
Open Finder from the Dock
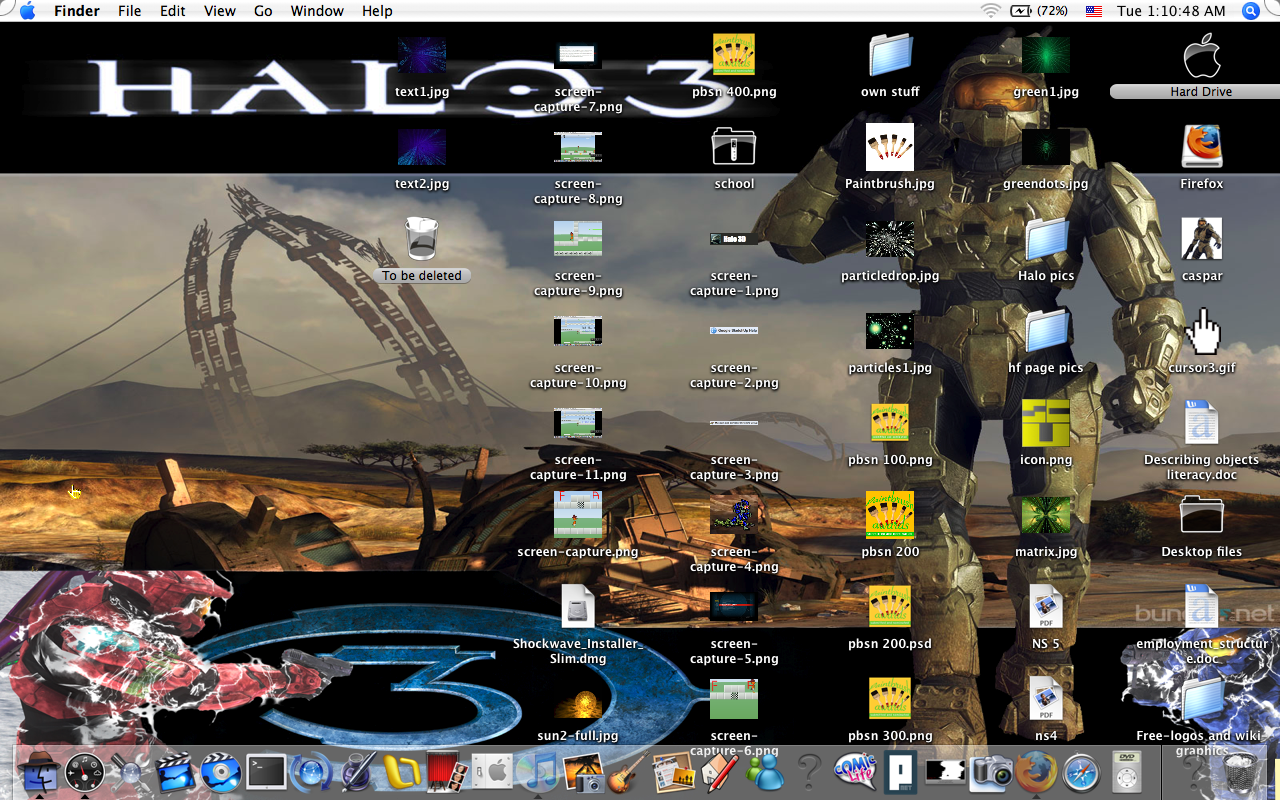[x=40, y=772]
